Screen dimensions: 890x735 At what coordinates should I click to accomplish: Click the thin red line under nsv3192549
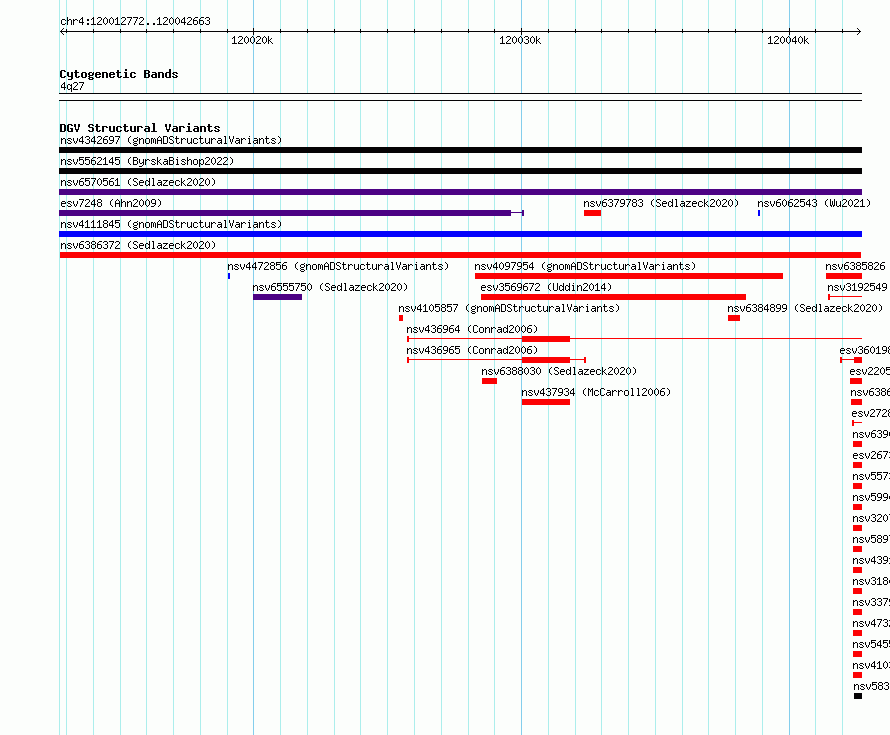coord(845,297)
